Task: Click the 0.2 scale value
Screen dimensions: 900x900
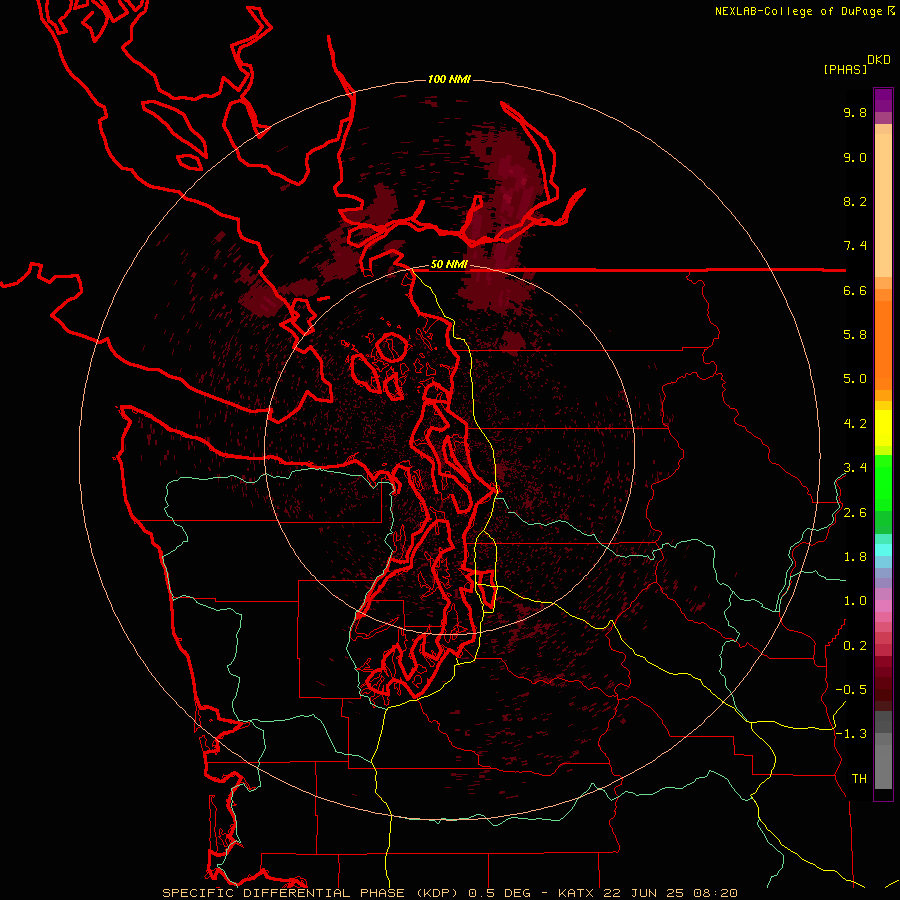Action: click(855, 646)
